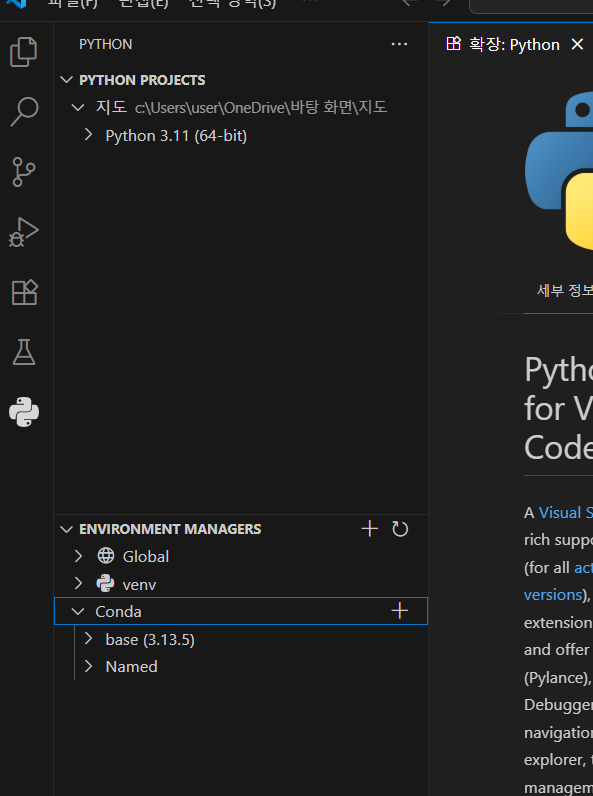
Task: Expand the venv environment manager
Action: coord(78,583)
